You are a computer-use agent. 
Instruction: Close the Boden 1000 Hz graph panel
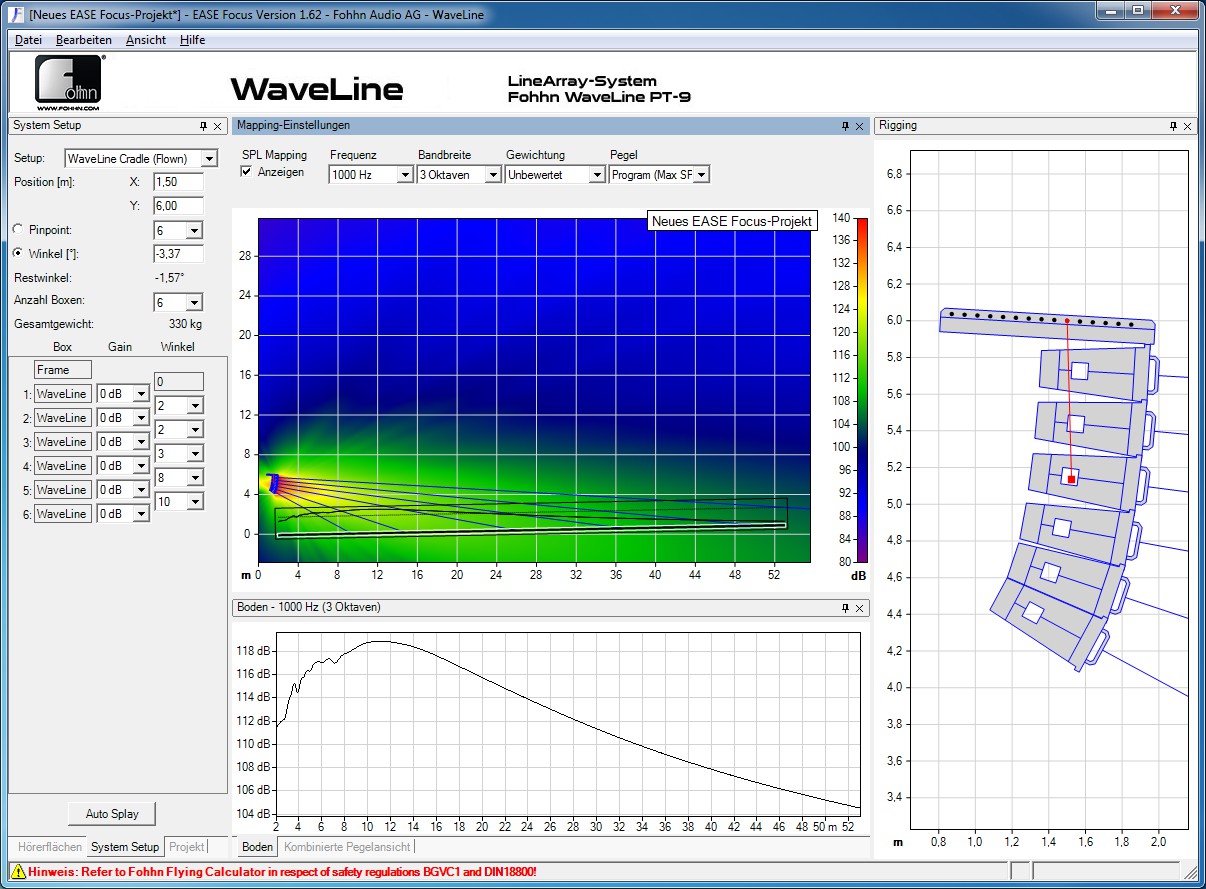(x=860, y=608)
